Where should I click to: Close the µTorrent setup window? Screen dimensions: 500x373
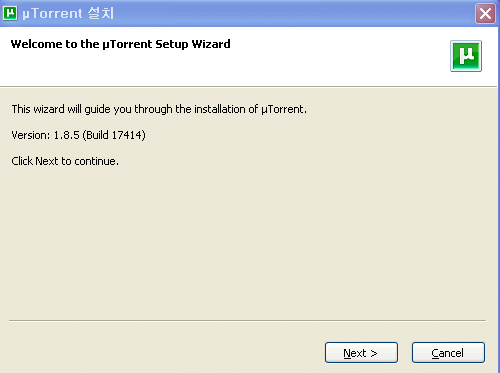tap(485, 14)
